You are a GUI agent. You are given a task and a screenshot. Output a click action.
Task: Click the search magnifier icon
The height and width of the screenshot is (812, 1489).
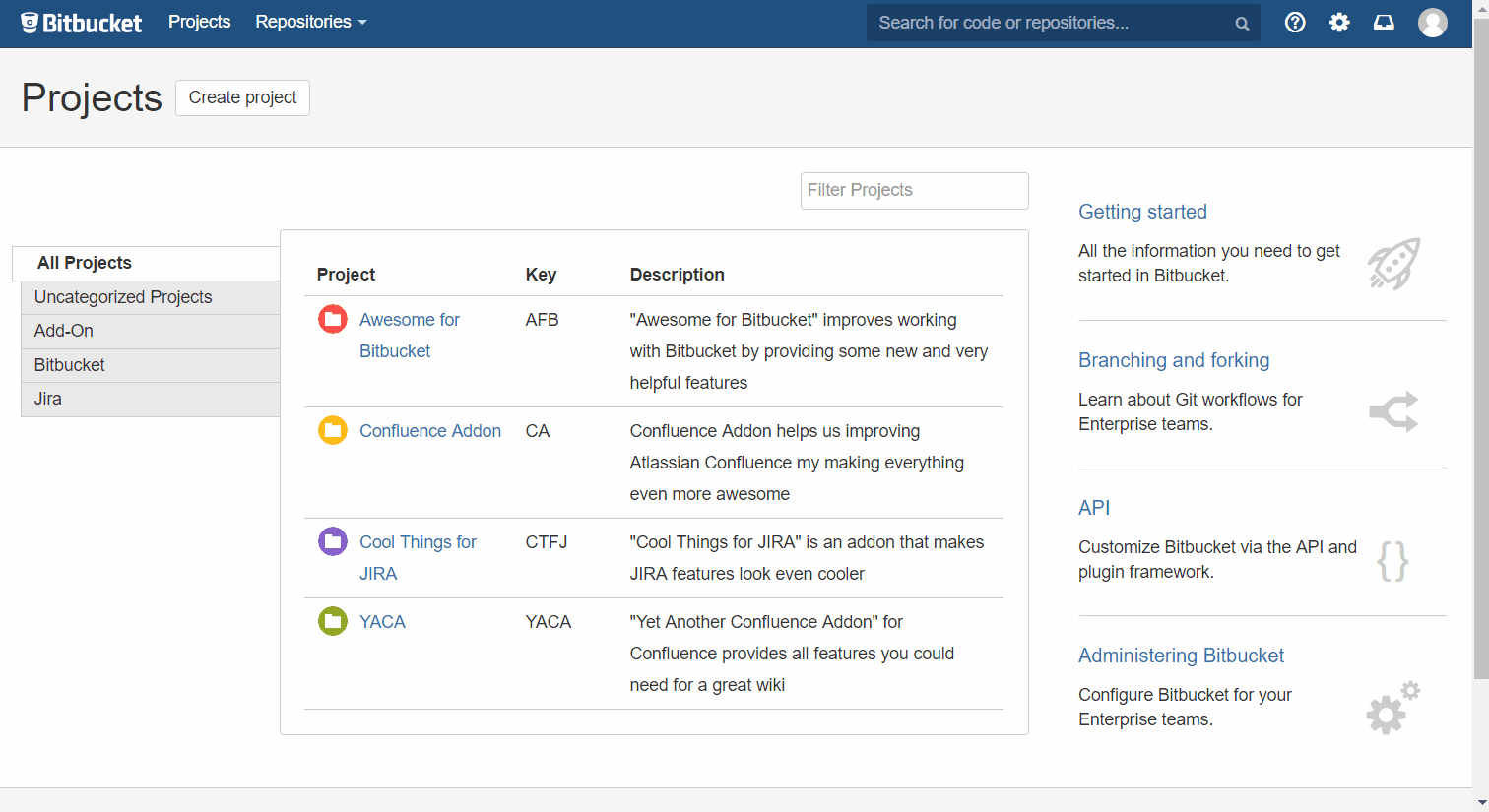[x=1241, y=22]
